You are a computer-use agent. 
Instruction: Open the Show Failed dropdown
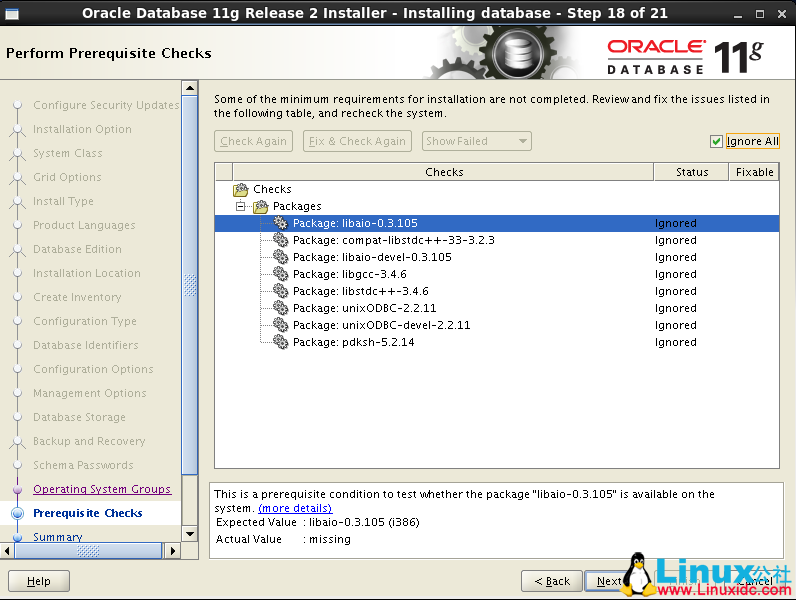click(x=477, y=141)
